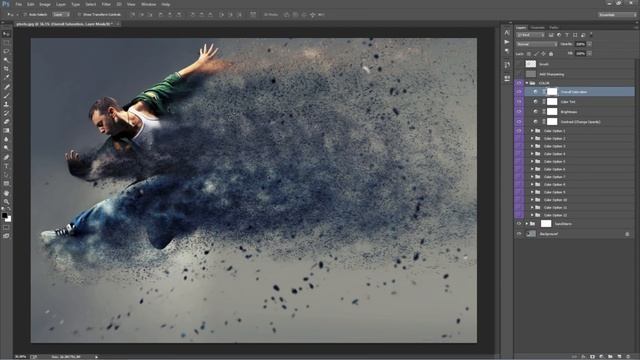Screen dimensions: 640x360
Task: Click lock all icon in Layers panel
Action: click(x=551, y=53)
